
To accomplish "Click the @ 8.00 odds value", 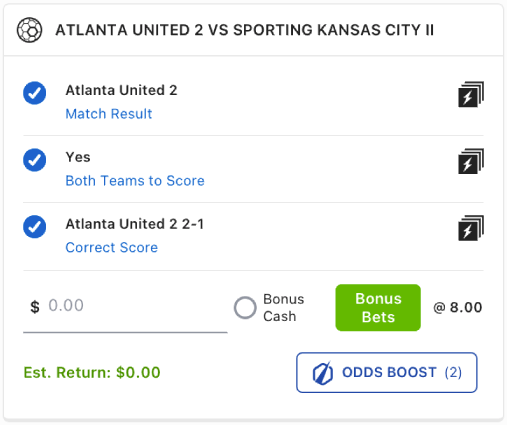I will (458, 307).
